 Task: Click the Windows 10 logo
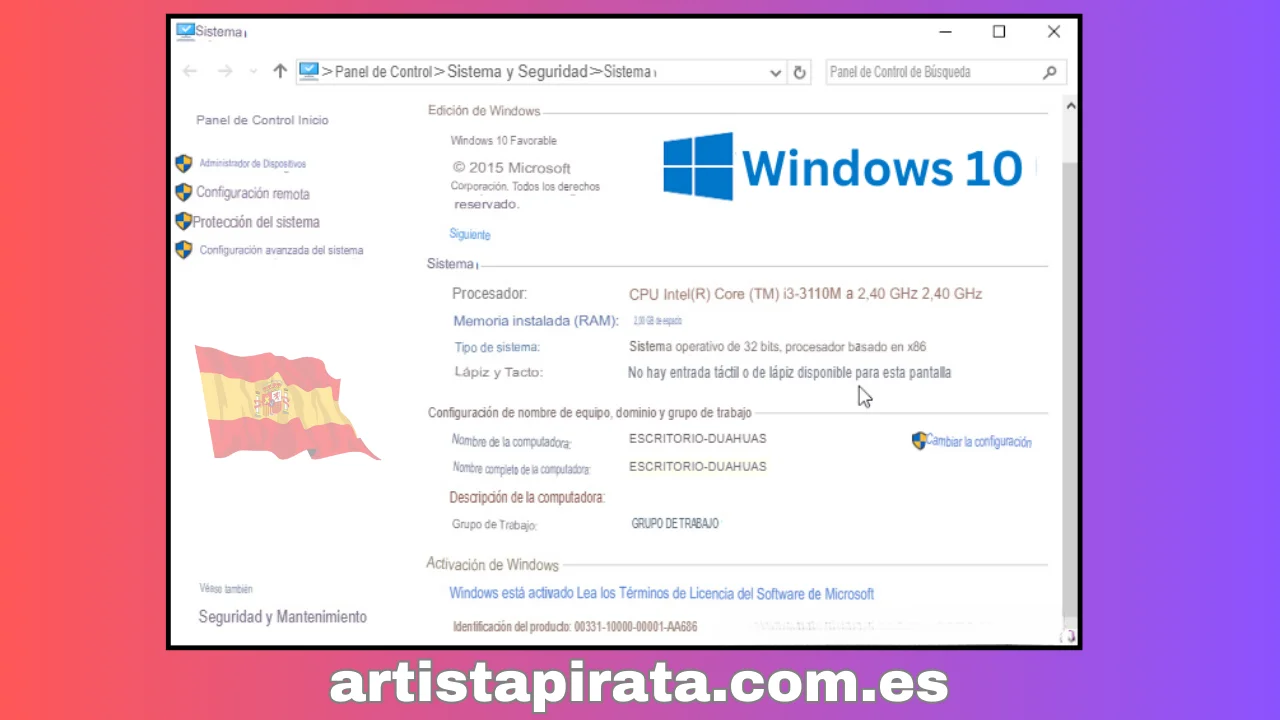pyautogui.click(x=843, y=167)
